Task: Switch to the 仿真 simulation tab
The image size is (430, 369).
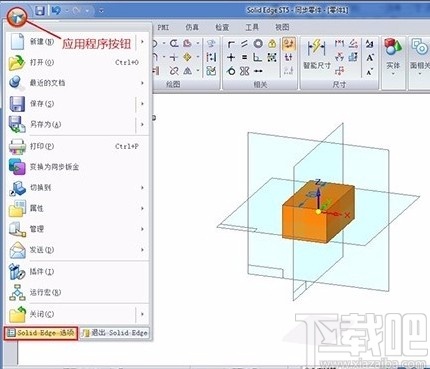Action: pyautogui.click(x=192, y=27)
